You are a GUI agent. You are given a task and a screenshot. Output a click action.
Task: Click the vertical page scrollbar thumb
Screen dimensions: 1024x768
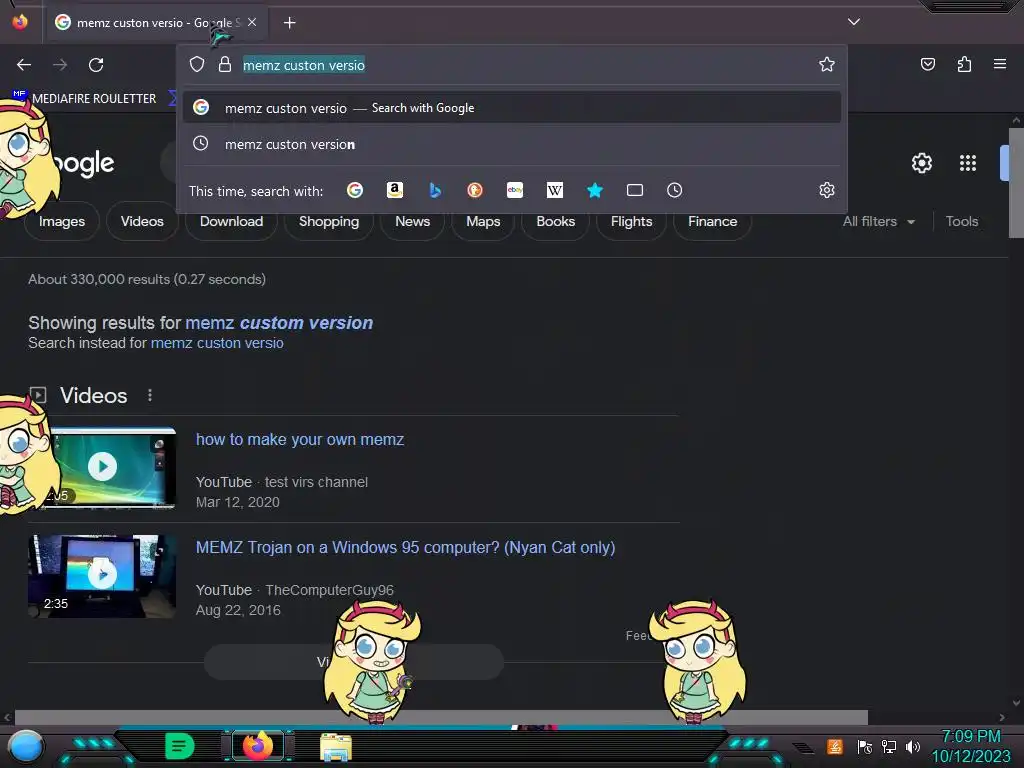click(1016, 183)
